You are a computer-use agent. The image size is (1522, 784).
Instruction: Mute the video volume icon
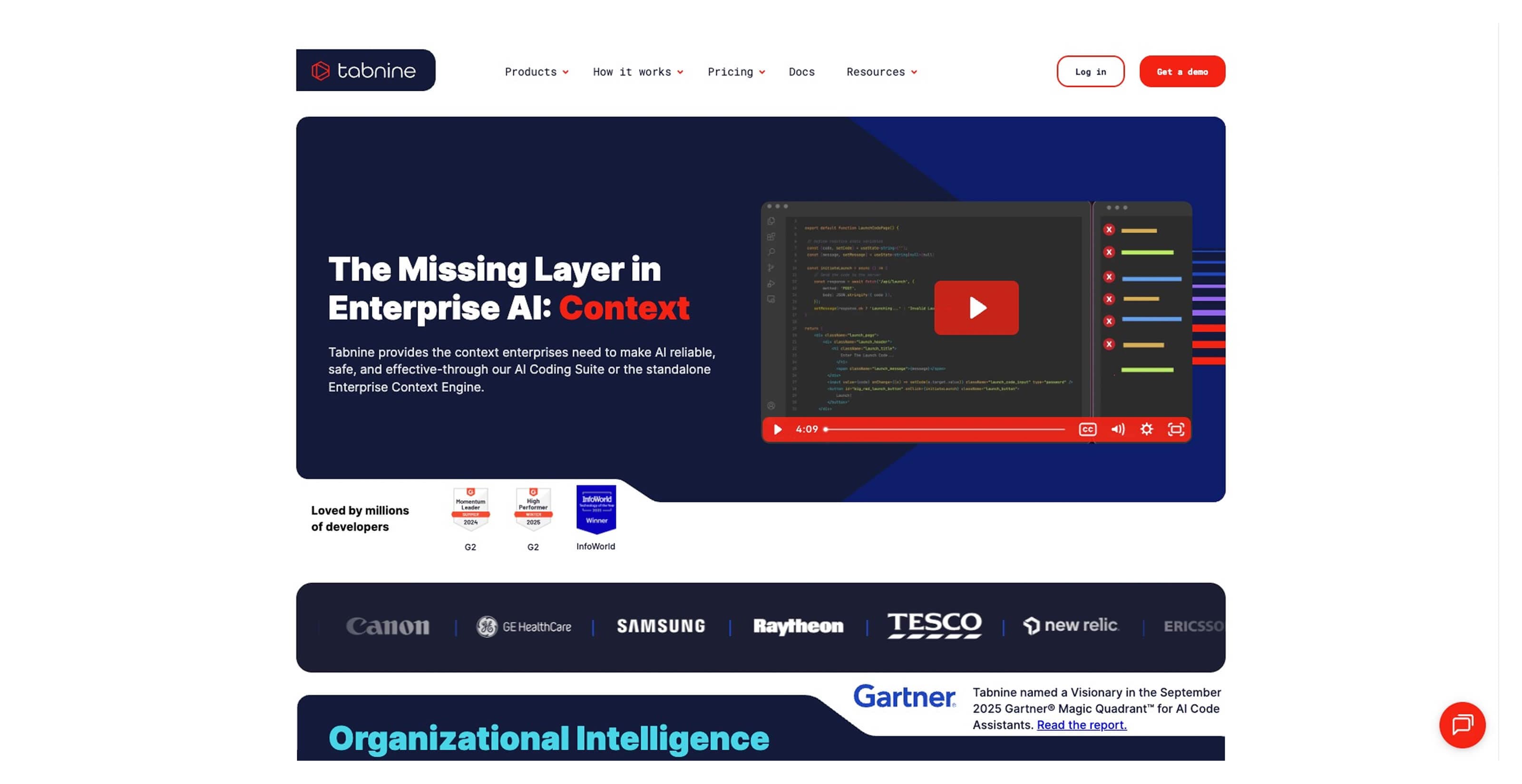[x=1117, y=429]
